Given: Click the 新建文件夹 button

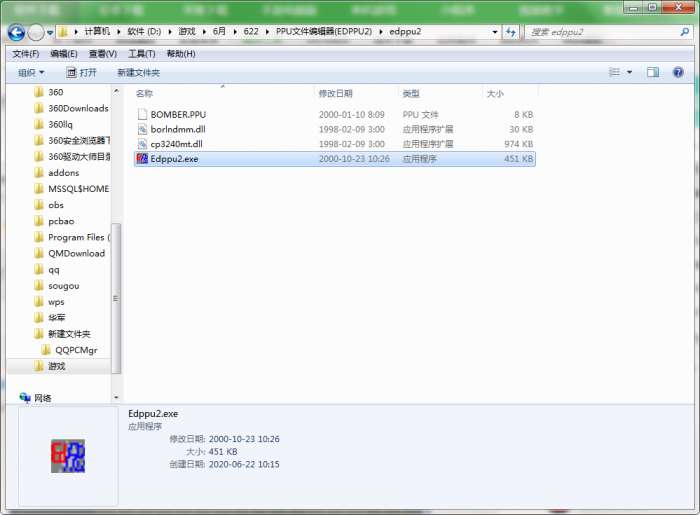Looking at the screenshot, I should click(x=138, y=72).
